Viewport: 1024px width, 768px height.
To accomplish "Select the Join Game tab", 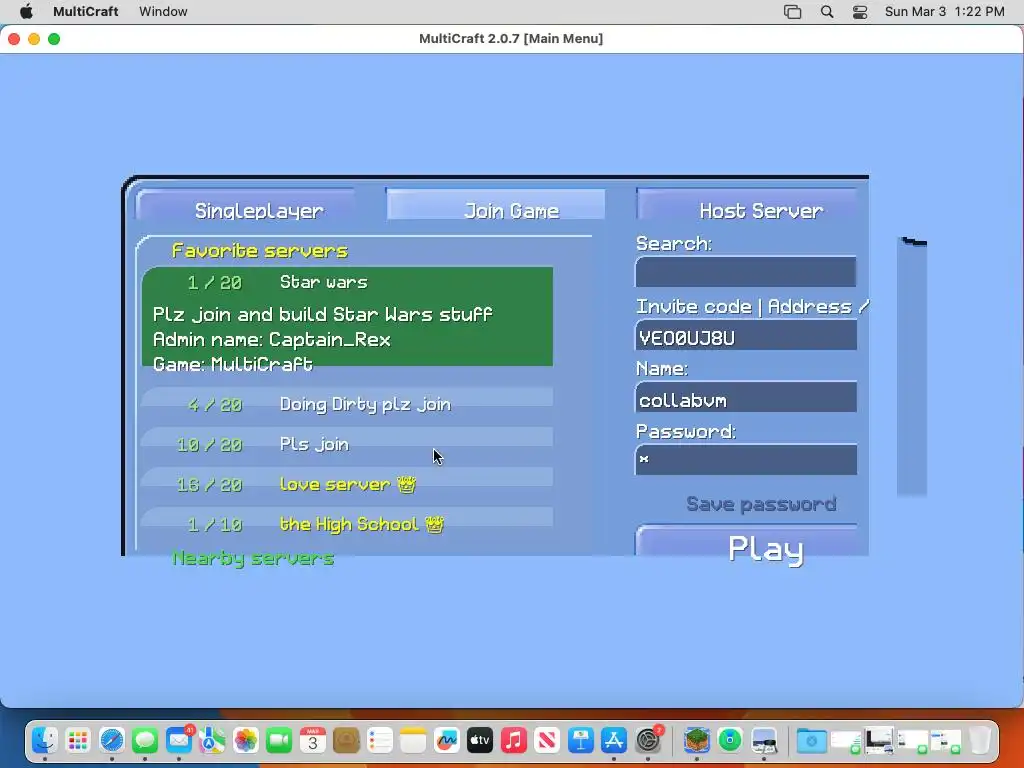I will tap(496, 204).
